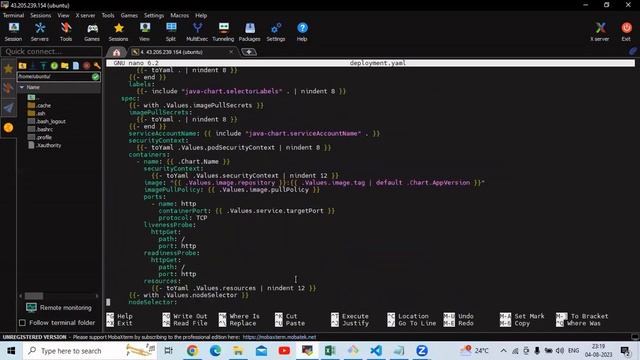Start the X server icon

point(600,32)
